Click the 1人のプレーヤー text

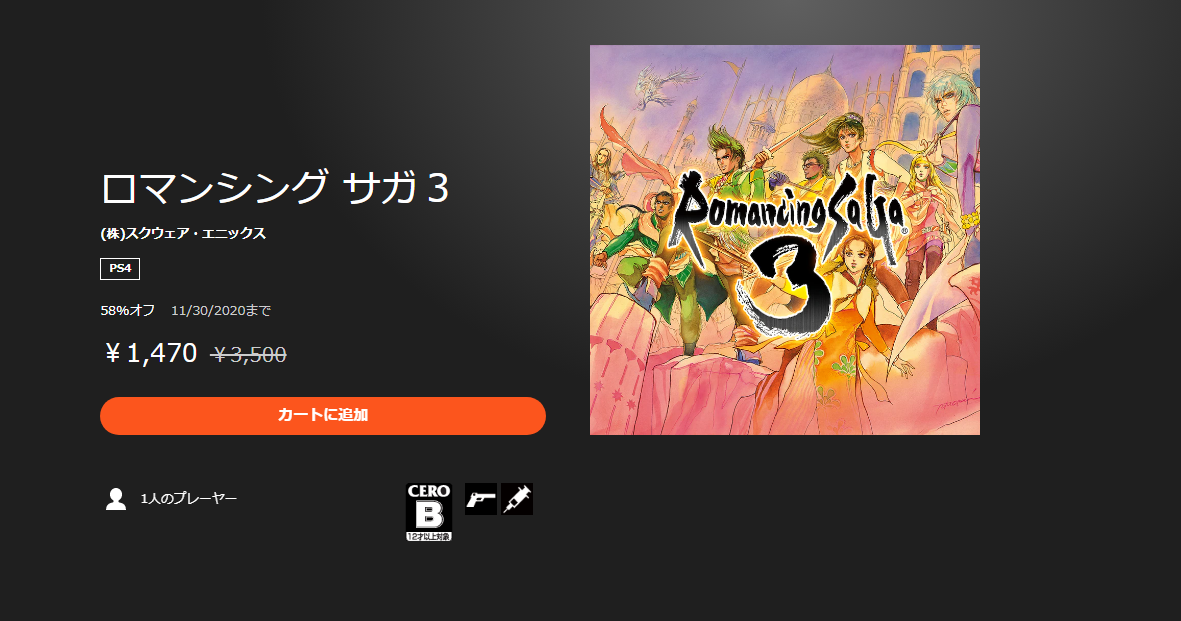[188, 499]
